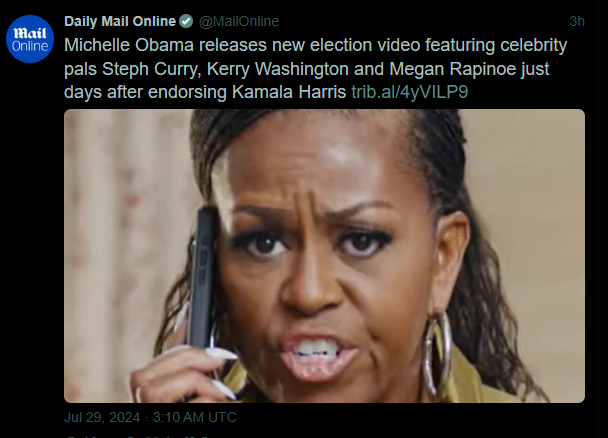The image size is (608, 438).
Task: Follow the trib.al/4yVILP9 link
Action: pos(410,92)
